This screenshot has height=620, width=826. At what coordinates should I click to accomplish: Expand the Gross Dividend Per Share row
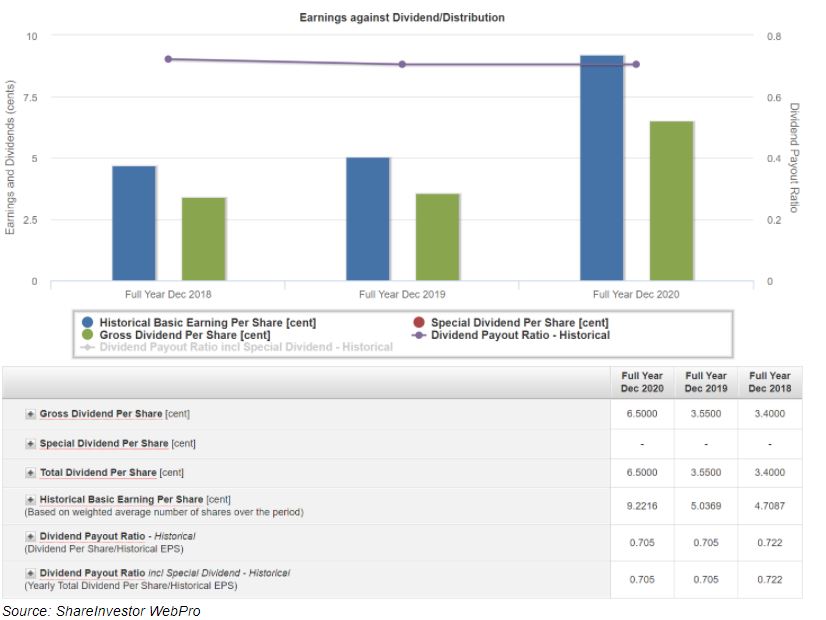pyautogui.click(x=31, y=414)
